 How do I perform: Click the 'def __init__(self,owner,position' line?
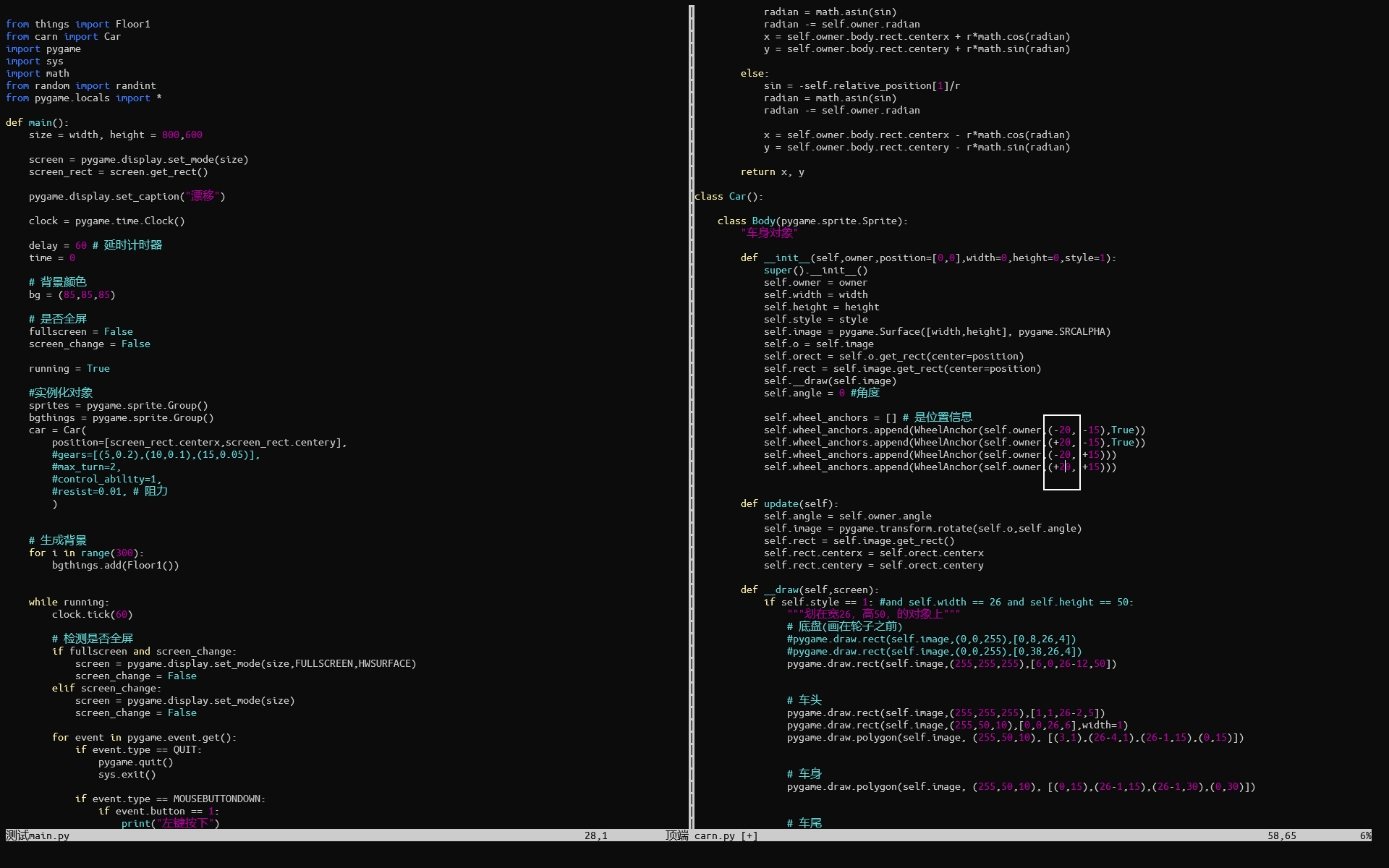(929, 258)
